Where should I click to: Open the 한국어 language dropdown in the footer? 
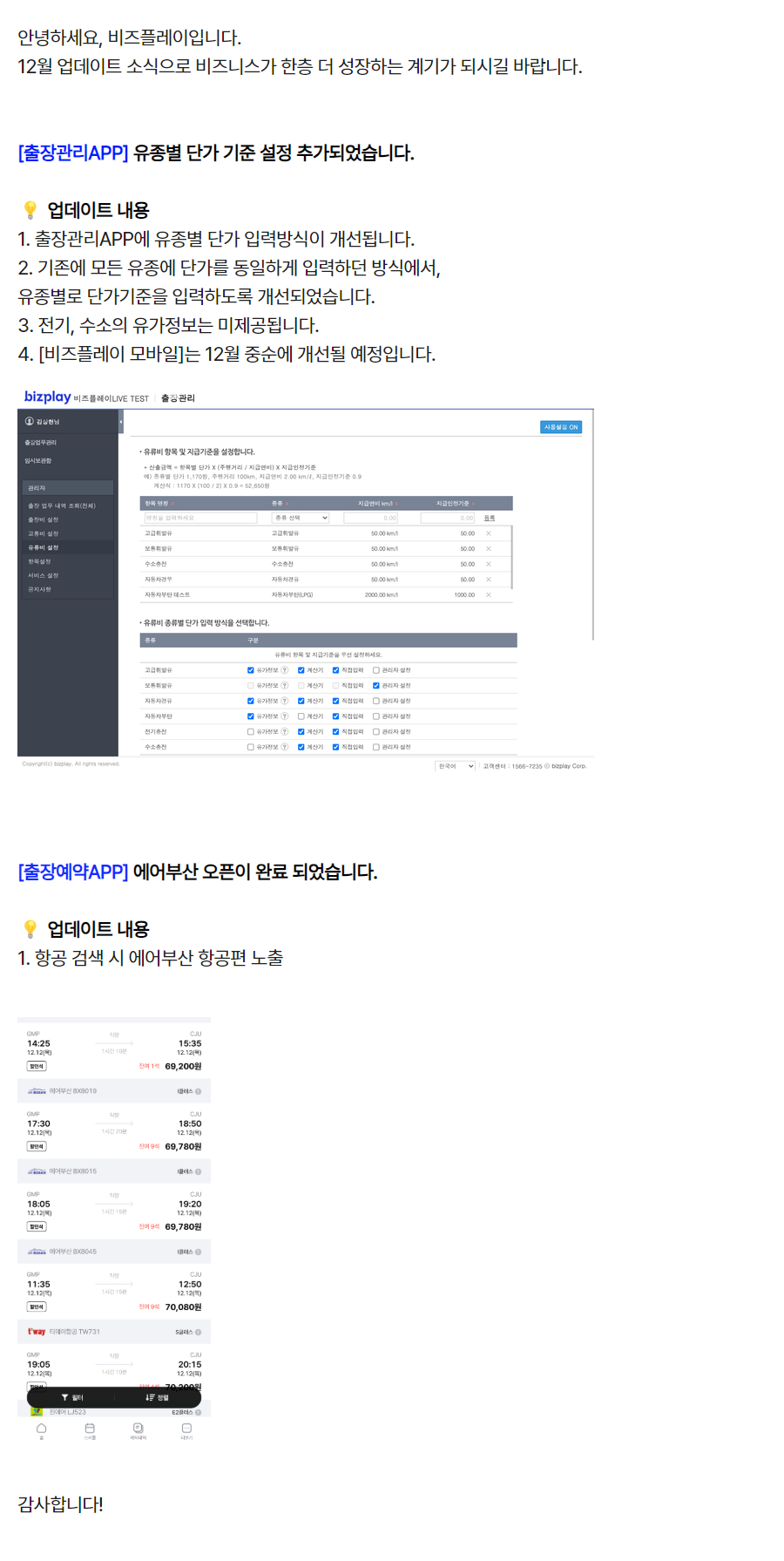[456, 766]
